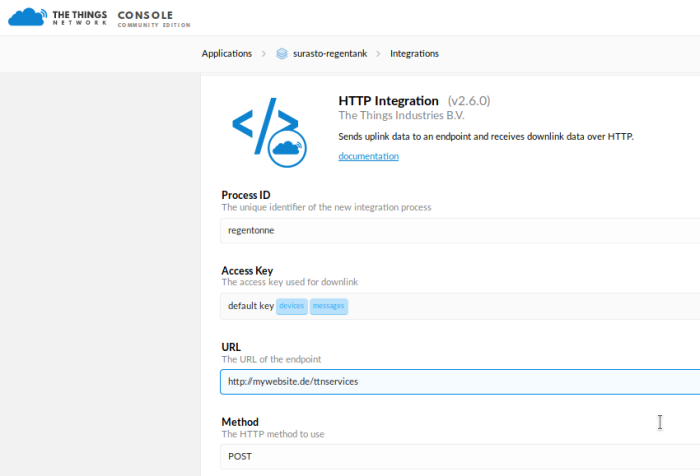This screenshot has height=476, width=700.
Task: Open the Applications breadcrumb
Action: click(x=226, y=54)
